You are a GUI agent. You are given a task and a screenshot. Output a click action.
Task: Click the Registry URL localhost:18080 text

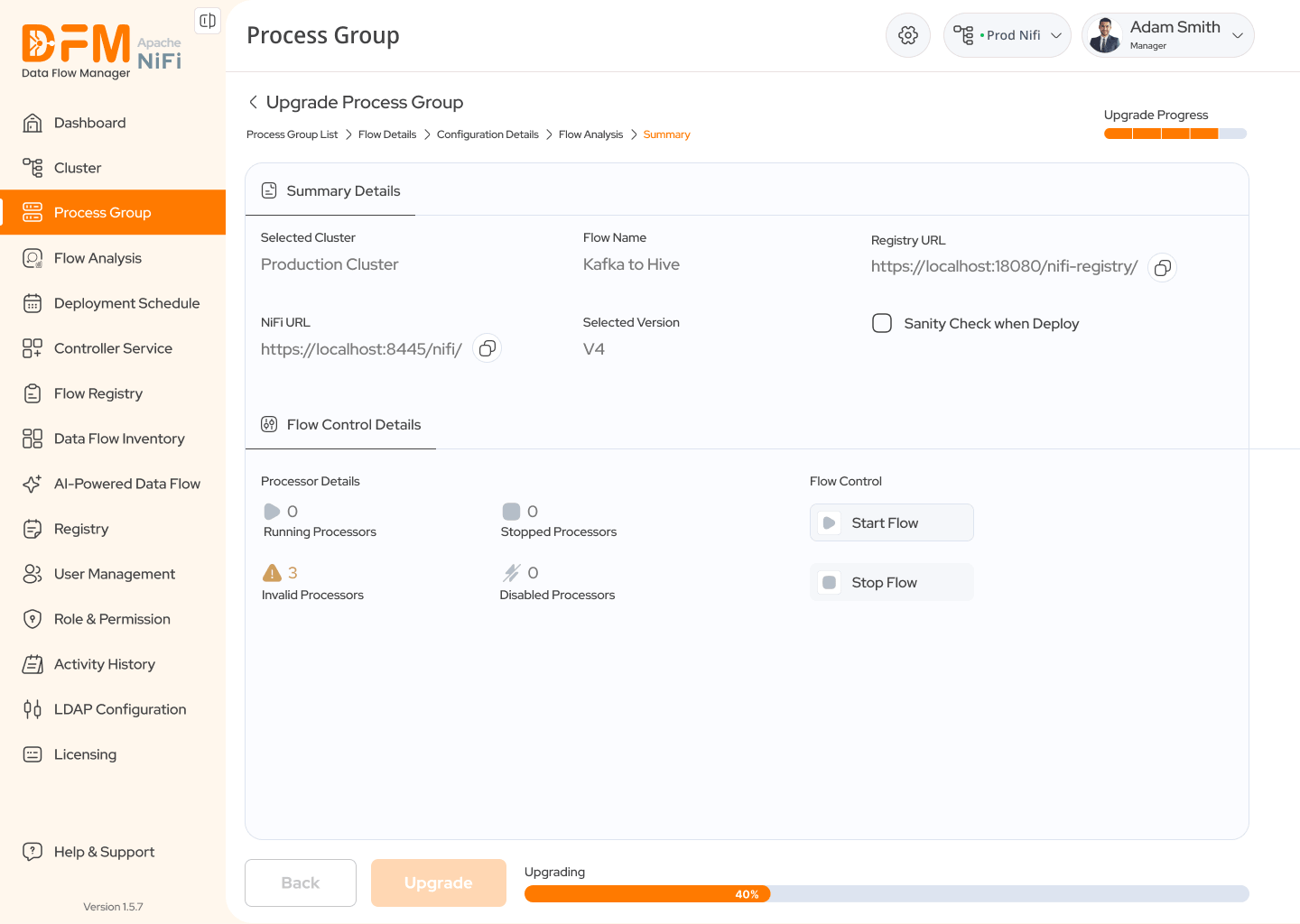(1004, 266)
